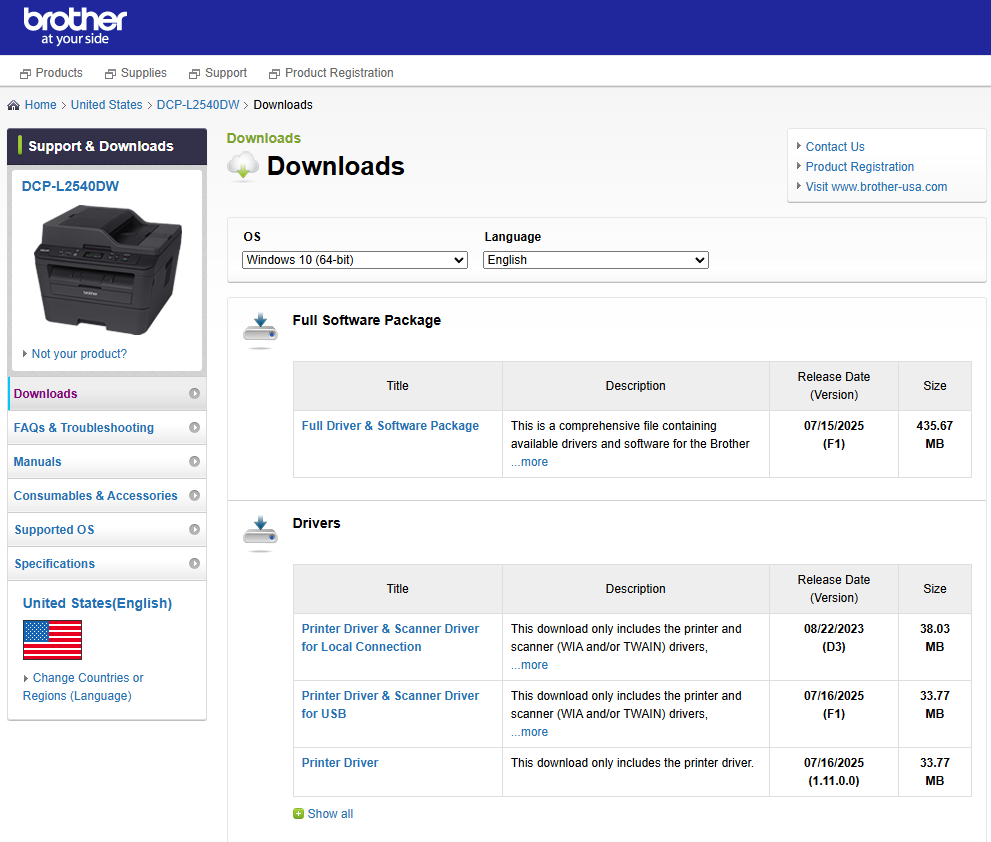
Task: Expand the Manuals section via its arrow
Action: point(196,461)
